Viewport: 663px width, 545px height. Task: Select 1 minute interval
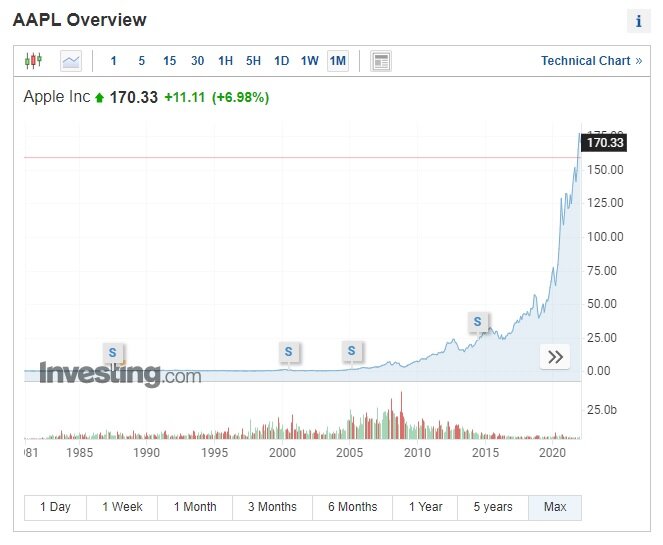point(113,61)
